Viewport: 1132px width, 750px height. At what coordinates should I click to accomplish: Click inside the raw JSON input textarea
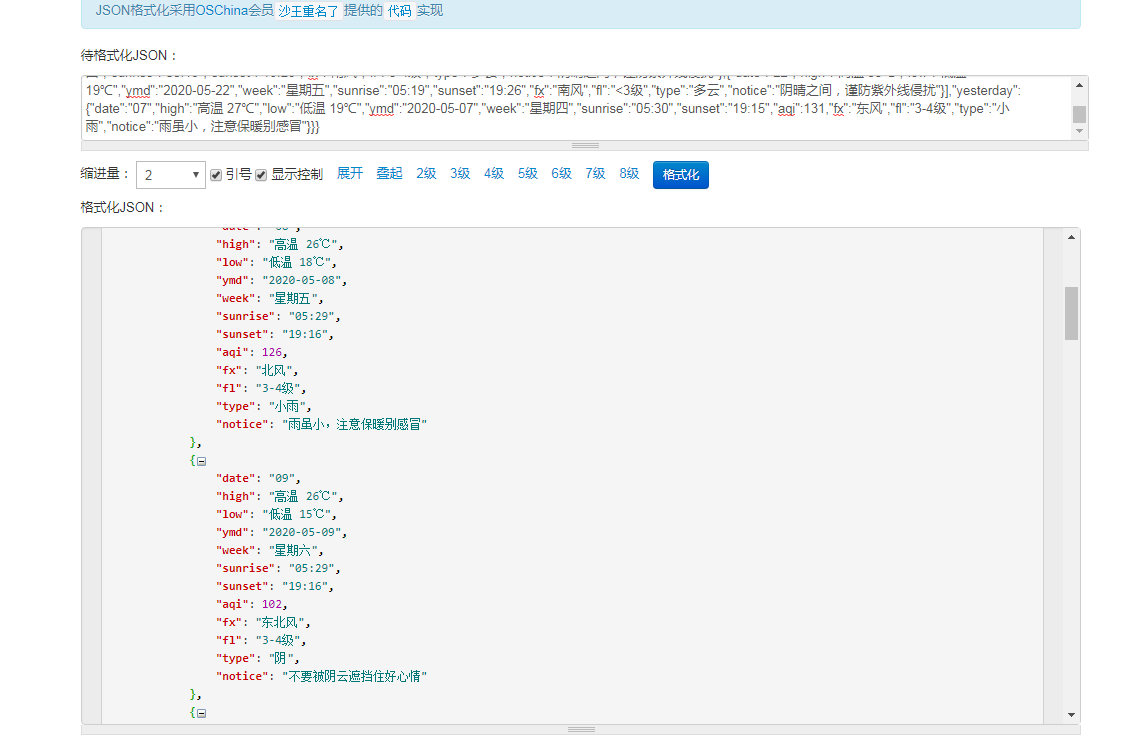(x=576, y=108)
